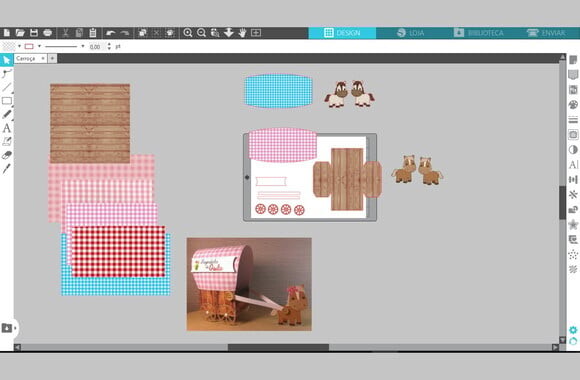Choose the Select arrow tool

(x=6, y=60)
